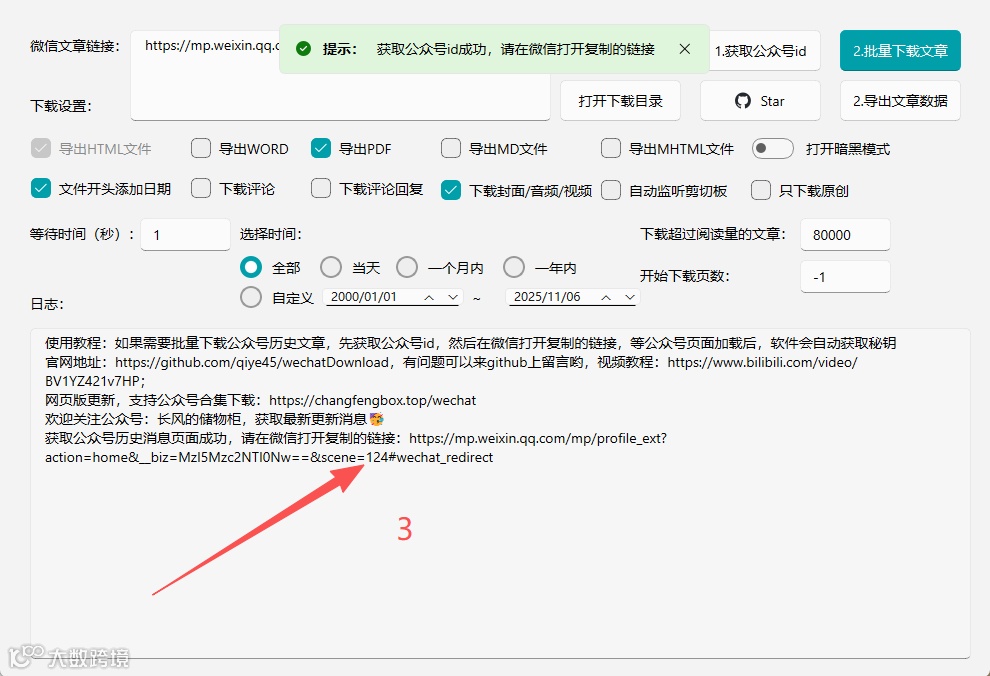Viewport: 990px width, 676px height.
Task: Click the 使用教程 first log line
Action: [470, 343]
